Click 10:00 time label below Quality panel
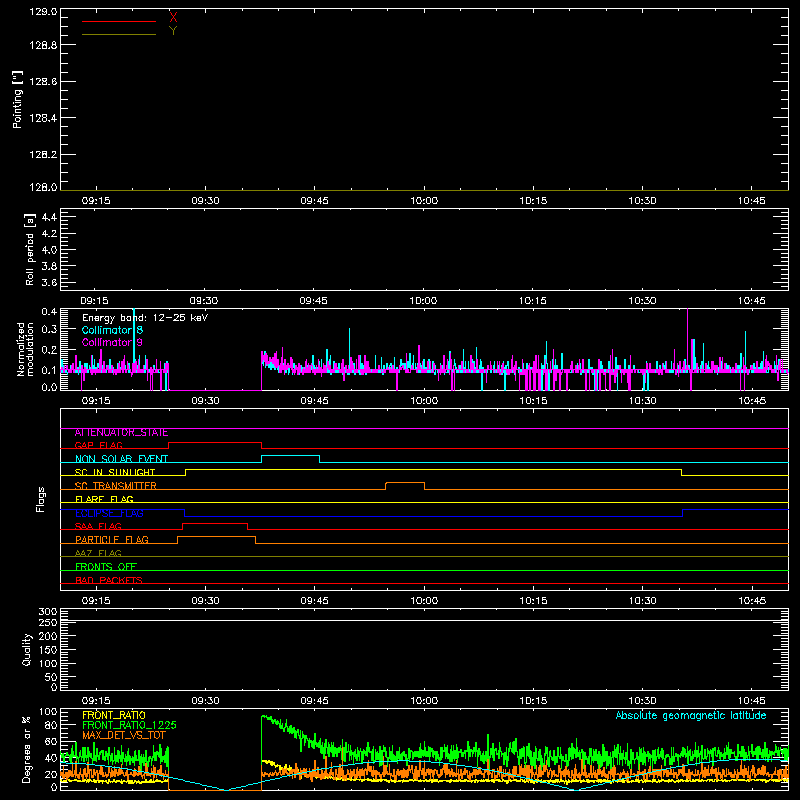This screenshot has width=800, height=800. pos(424,701)
